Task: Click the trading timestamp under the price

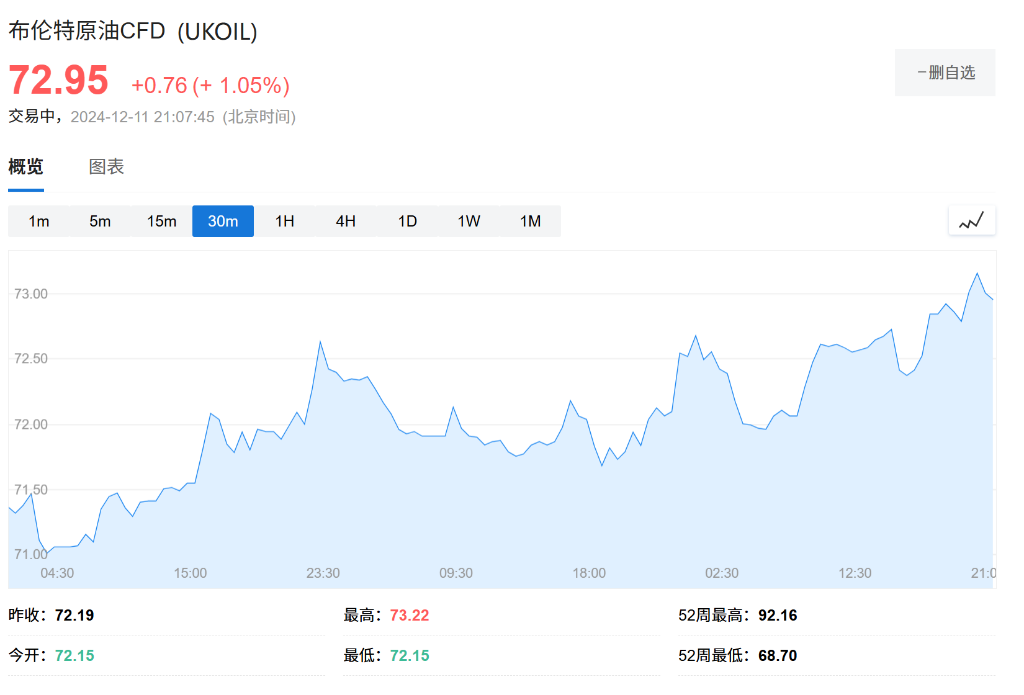Action: [152, 117]
